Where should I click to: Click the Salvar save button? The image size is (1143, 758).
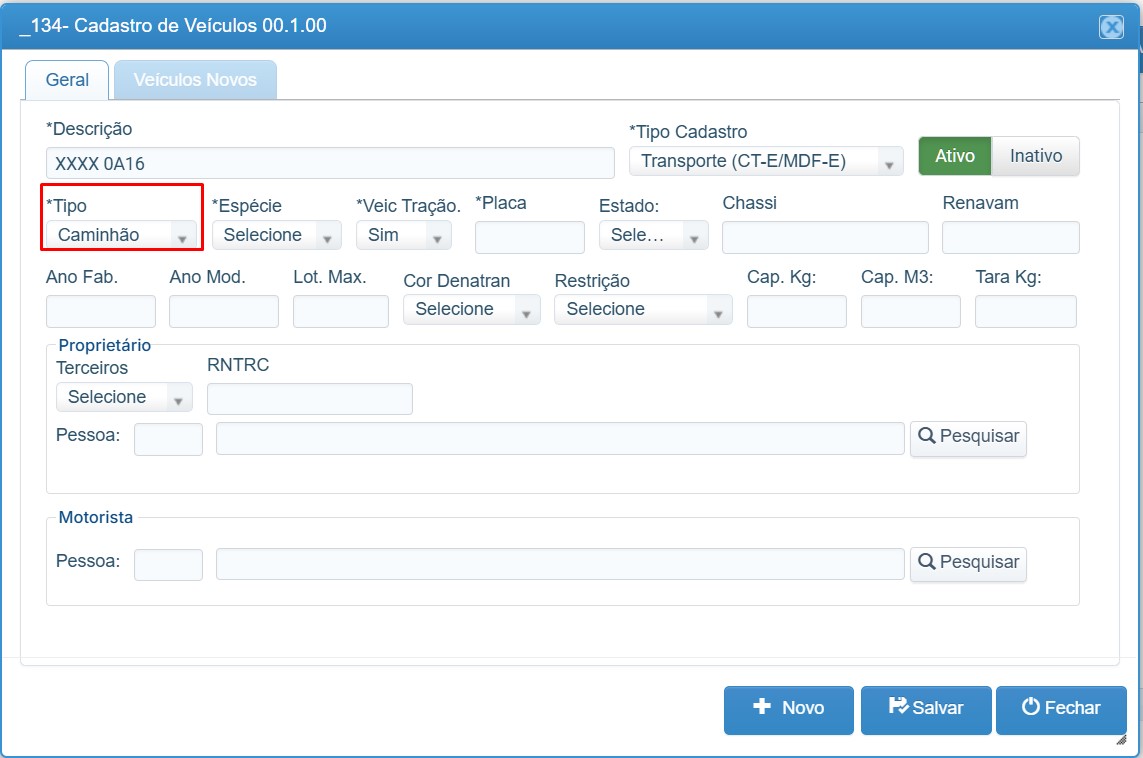click(x=926, y=709)
